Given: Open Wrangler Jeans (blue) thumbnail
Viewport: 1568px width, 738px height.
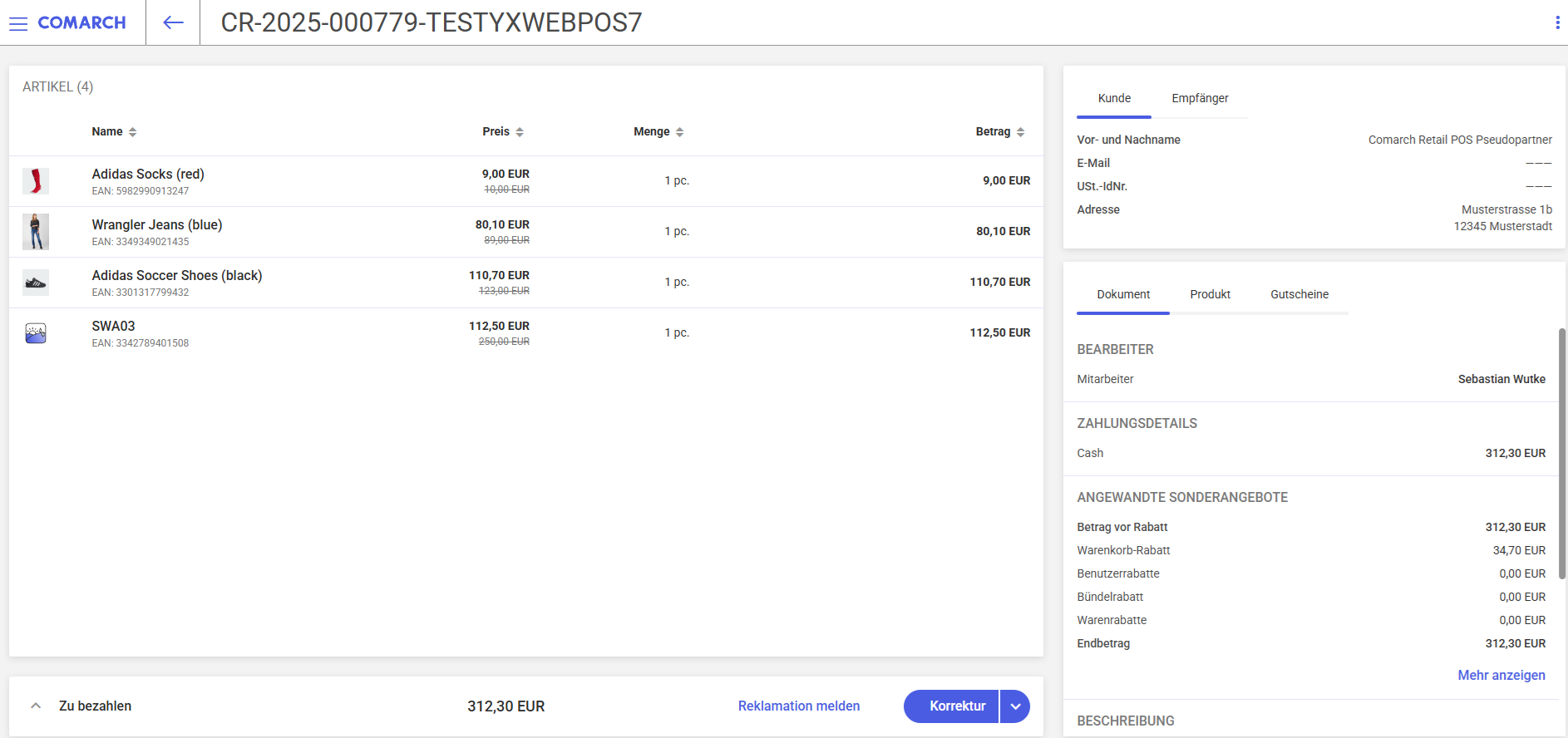Looking at the screenshot, I should 36,232.
